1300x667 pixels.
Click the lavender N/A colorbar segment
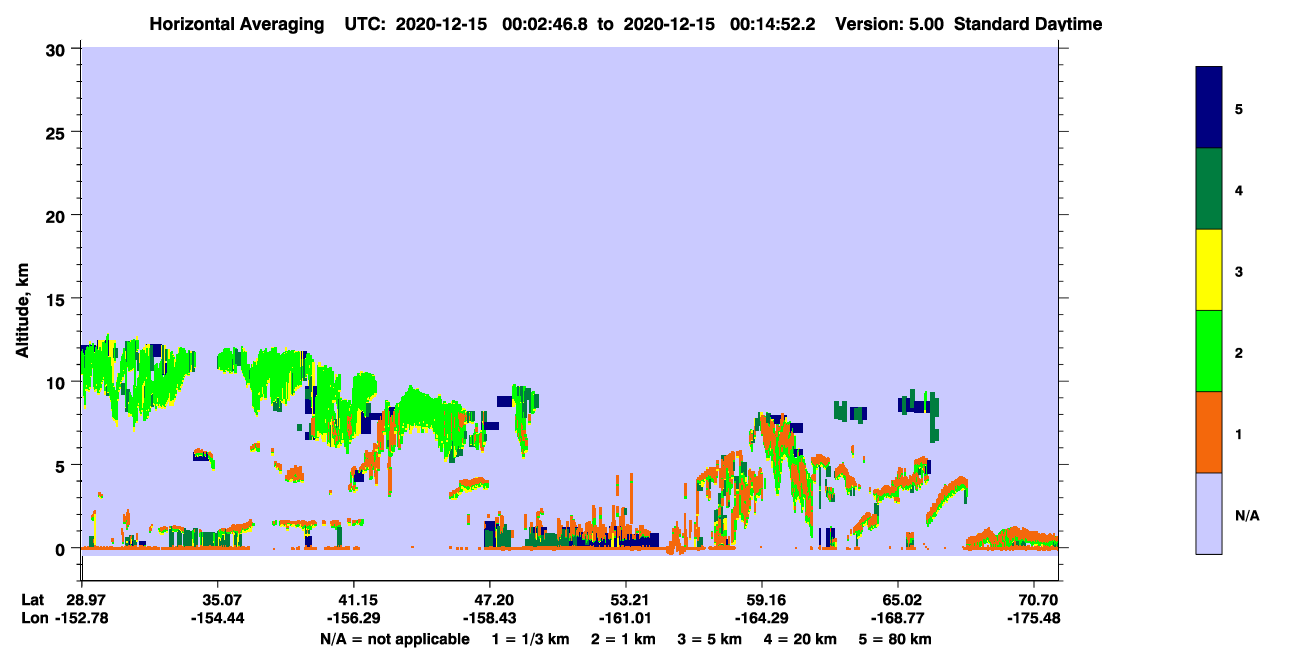coord(1209,513)
